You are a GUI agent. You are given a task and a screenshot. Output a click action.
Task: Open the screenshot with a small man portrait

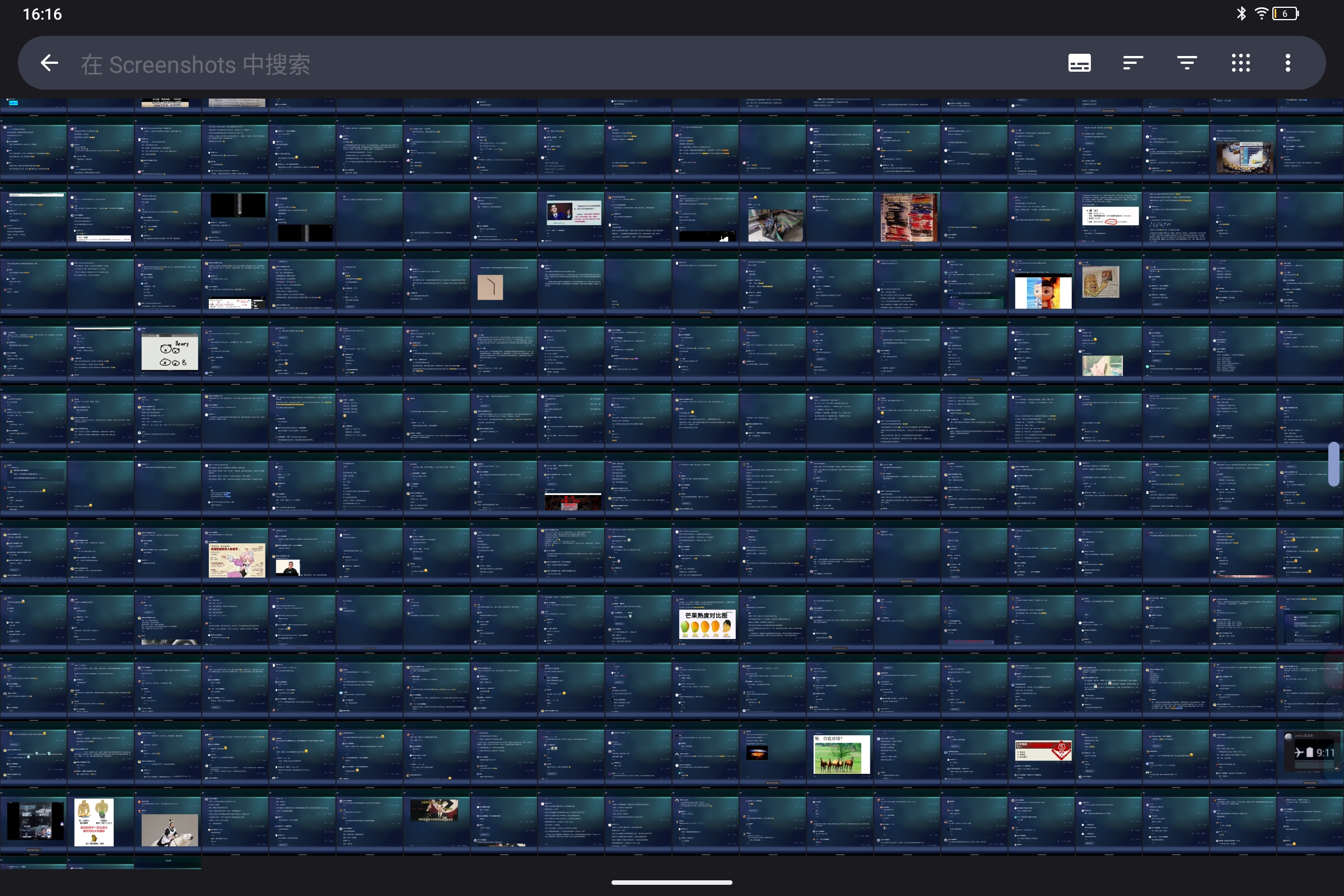click(x=302, y=553)
